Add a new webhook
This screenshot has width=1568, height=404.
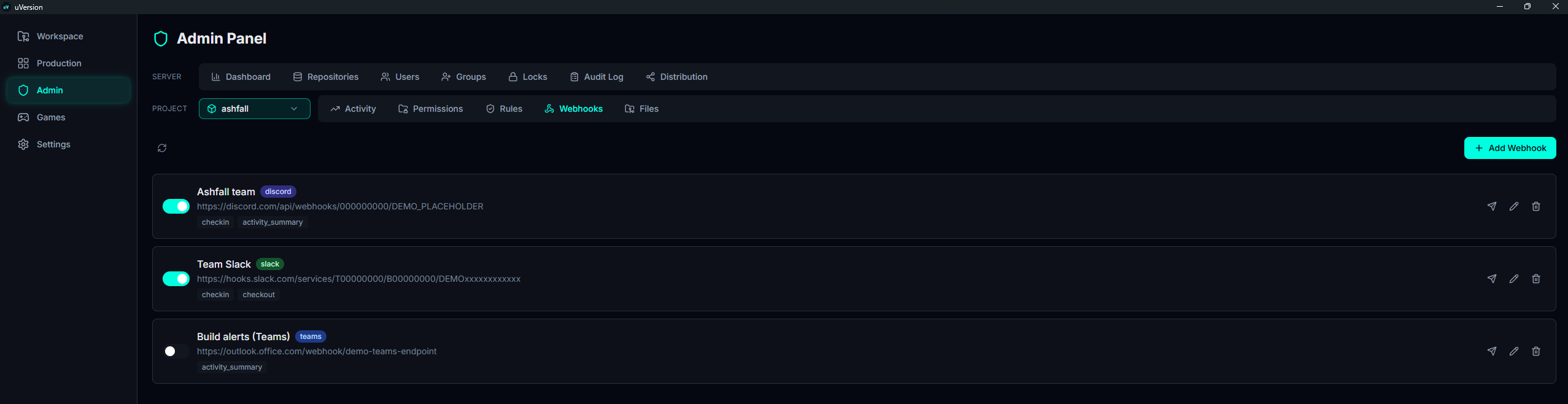click(x=1510, y=148)
